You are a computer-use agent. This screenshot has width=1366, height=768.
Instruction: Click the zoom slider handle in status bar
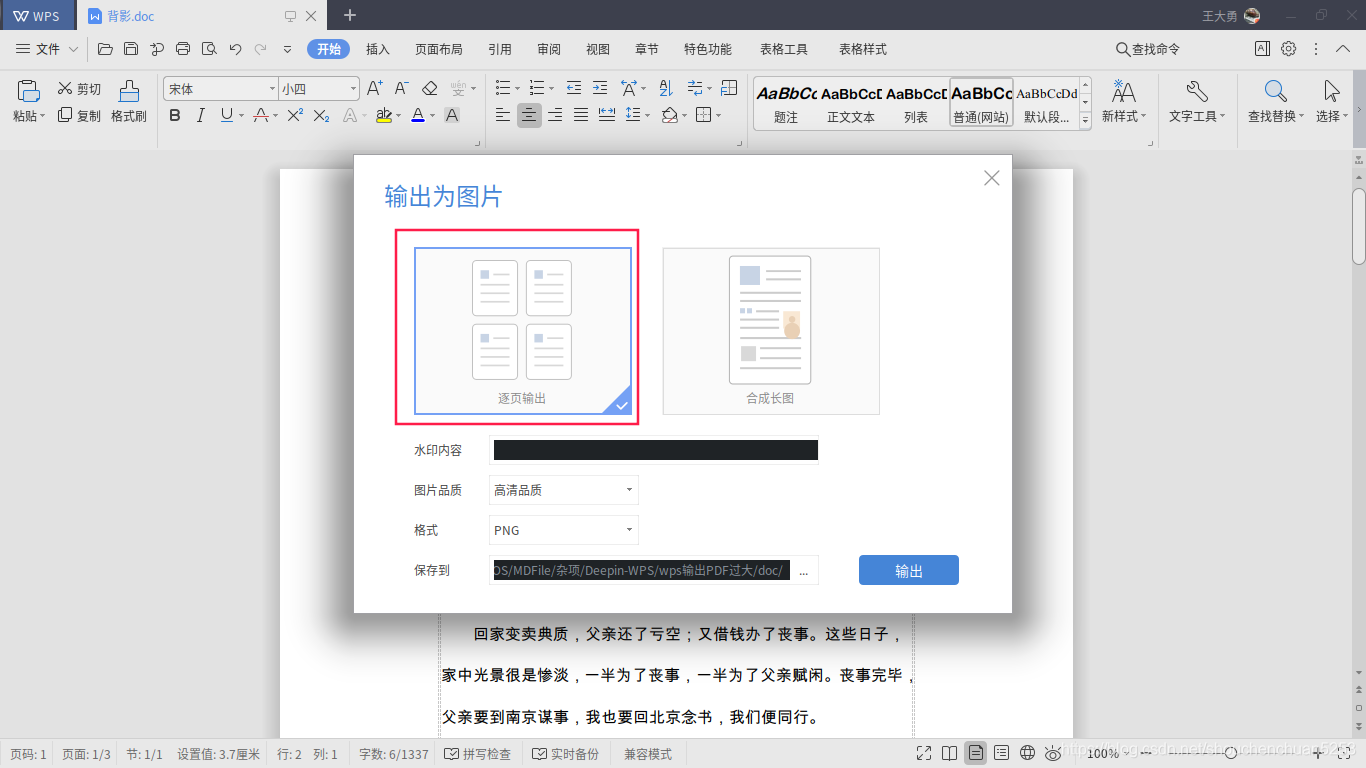pyautogui.click(x=1232, y=753)
